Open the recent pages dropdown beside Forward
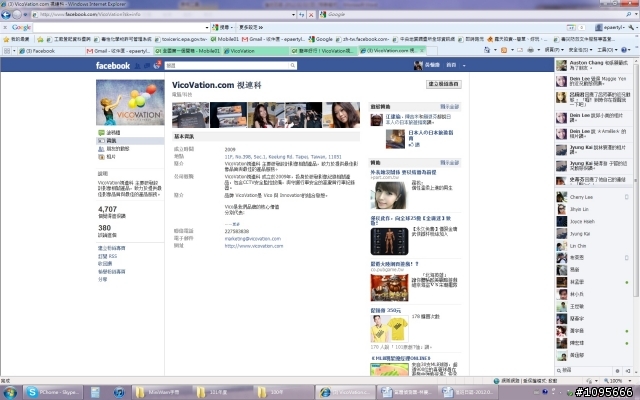640x400 pixels. (x=25, y=15)
